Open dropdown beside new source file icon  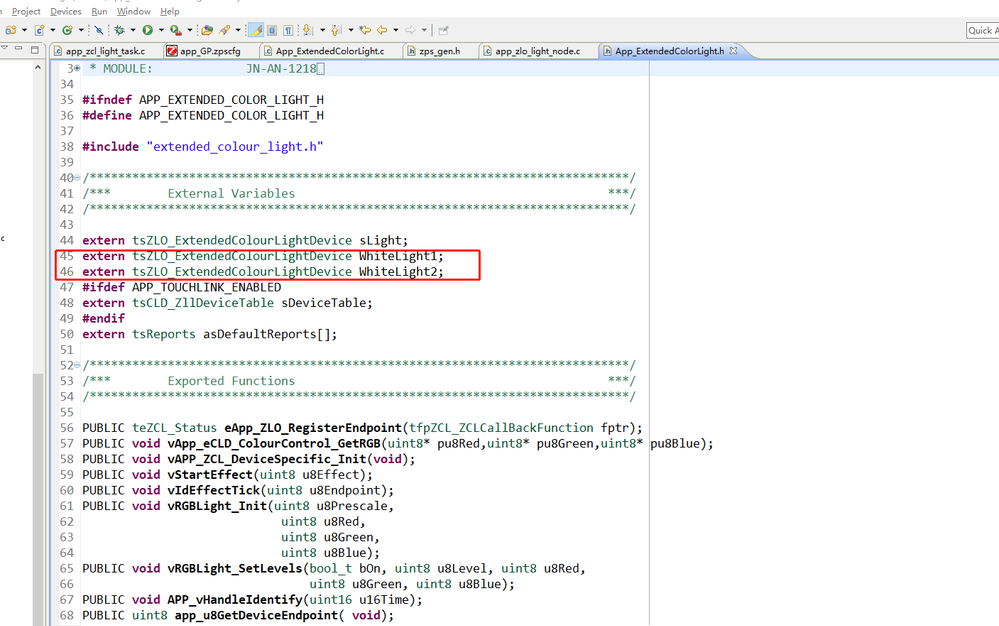point(52,30)
